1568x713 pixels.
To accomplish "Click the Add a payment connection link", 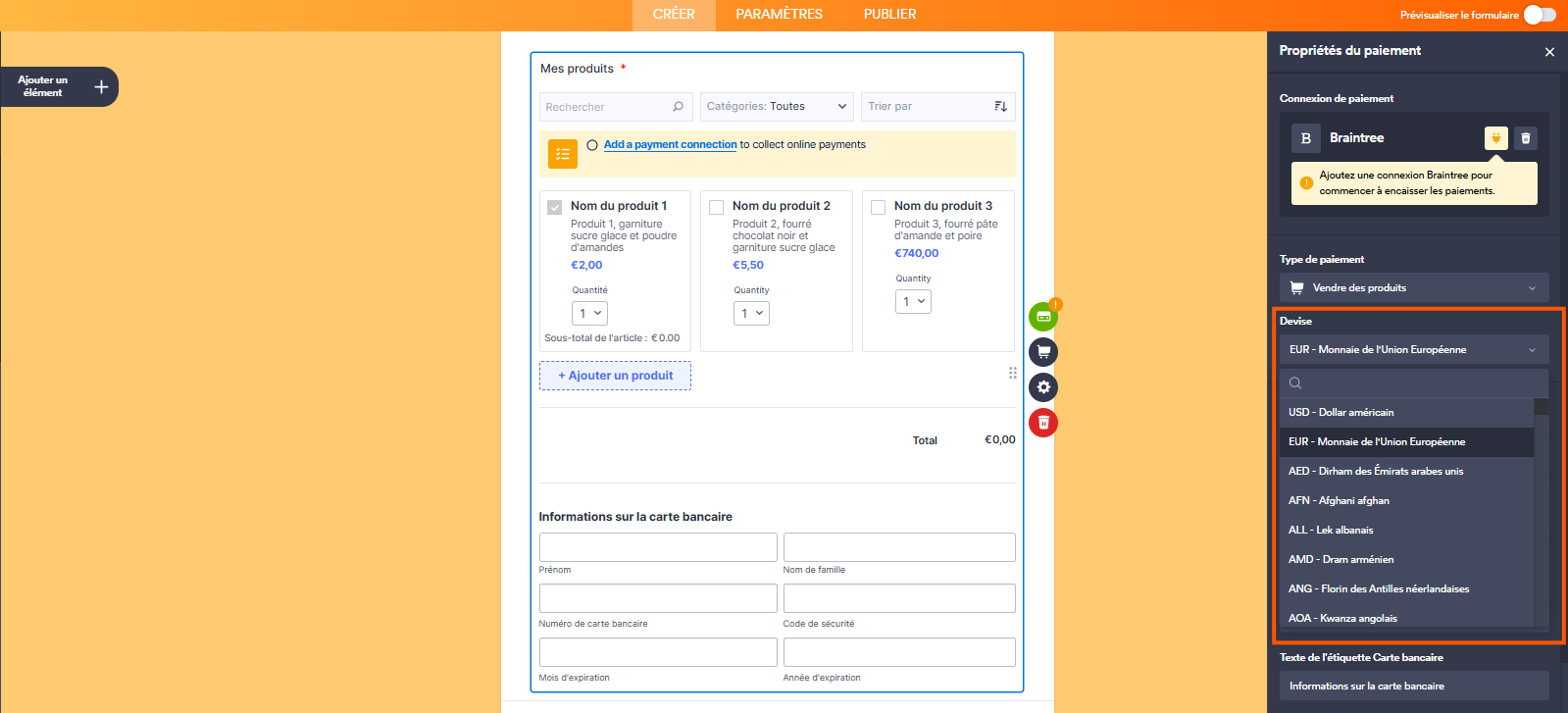I will click(x=670, y=144).
